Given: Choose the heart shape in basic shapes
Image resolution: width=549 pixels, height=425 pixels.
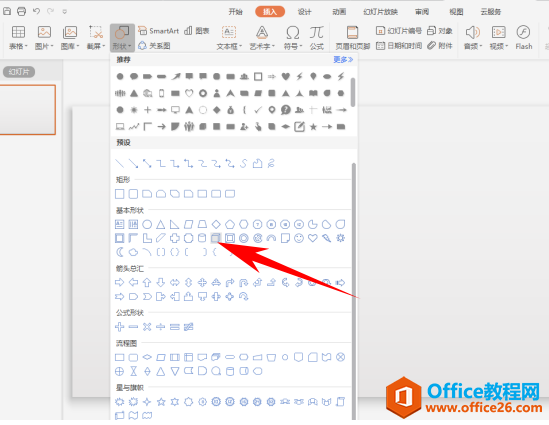Looking at the screenshot, I should 313,238.
